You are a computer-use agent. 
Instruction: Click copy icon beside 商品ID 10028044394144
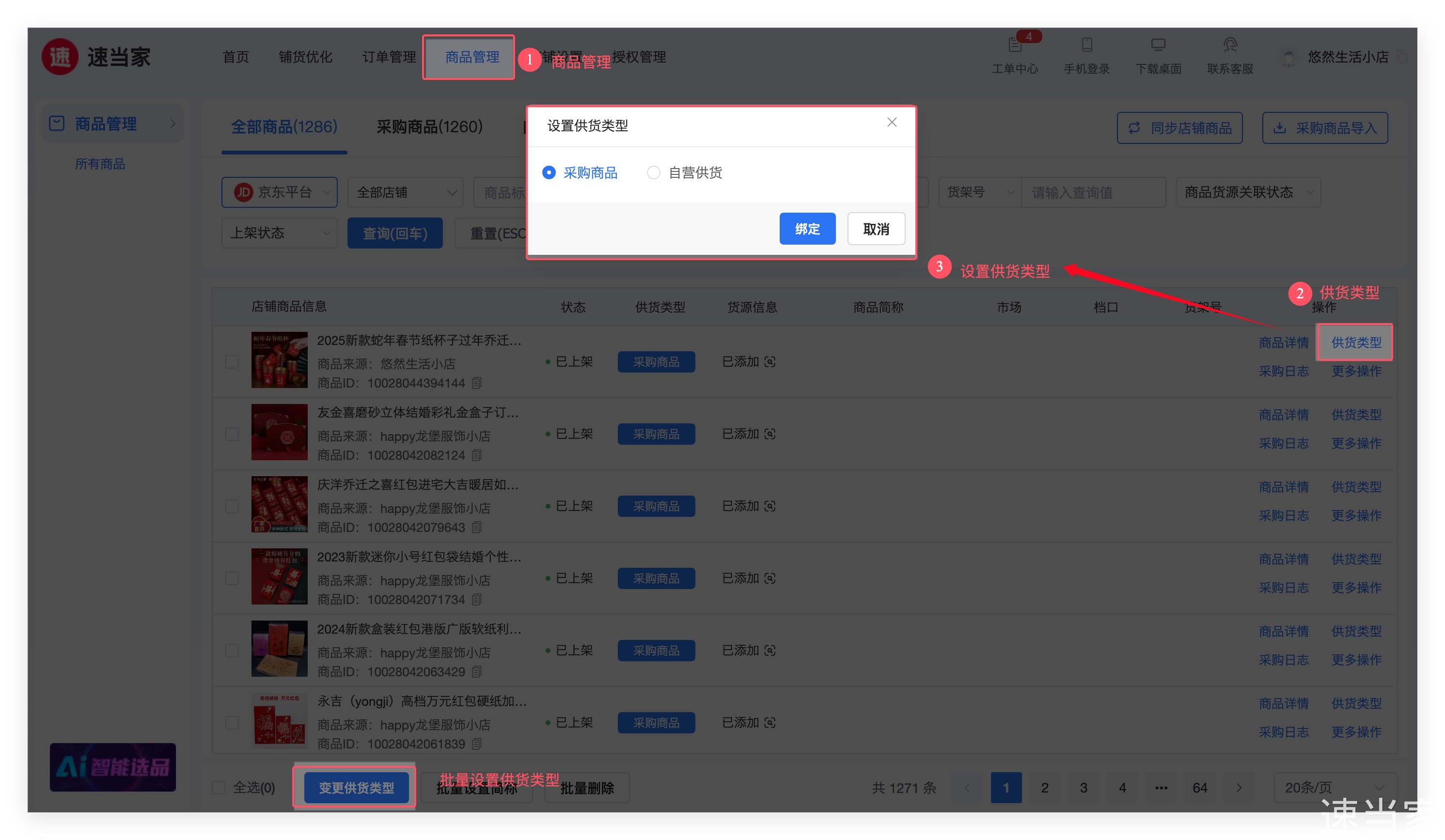[x=476, y=383]
